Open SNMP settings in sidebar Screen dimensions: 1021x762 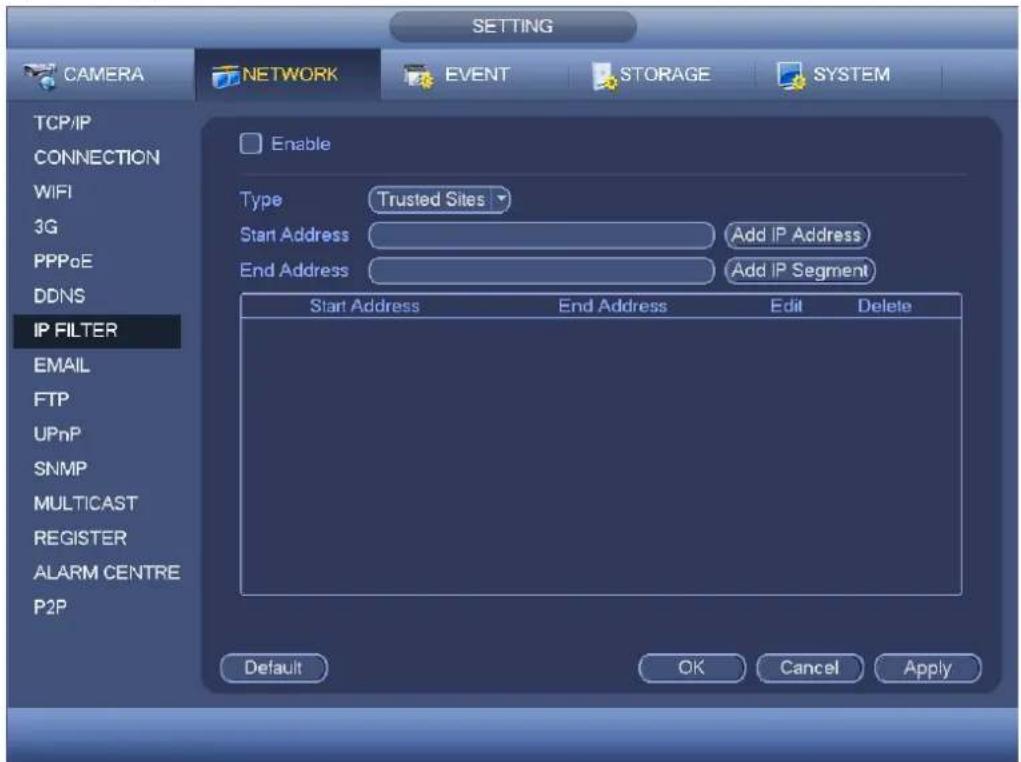coord(60,468)
